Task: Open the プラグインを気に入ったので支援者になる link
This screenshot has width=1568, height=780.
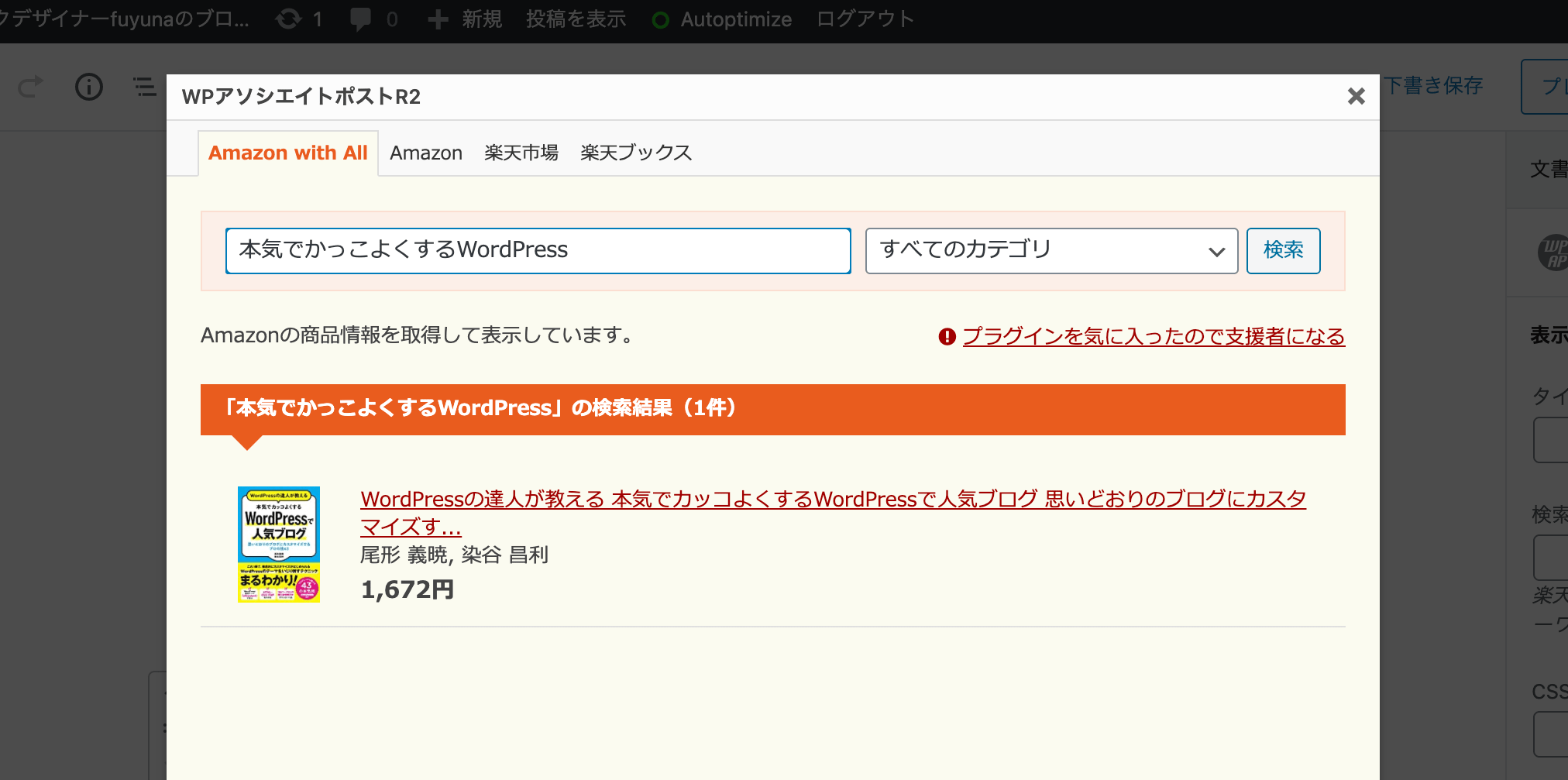Action: click(1154, 336)
